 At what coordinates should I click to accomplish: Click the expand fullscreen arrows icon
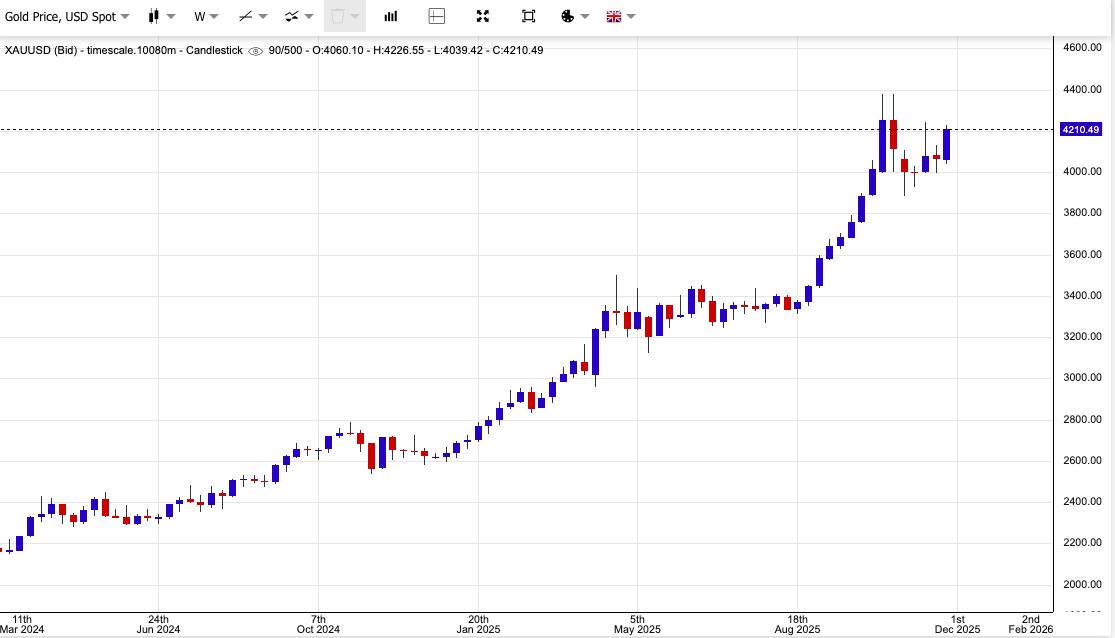point(483,16)
